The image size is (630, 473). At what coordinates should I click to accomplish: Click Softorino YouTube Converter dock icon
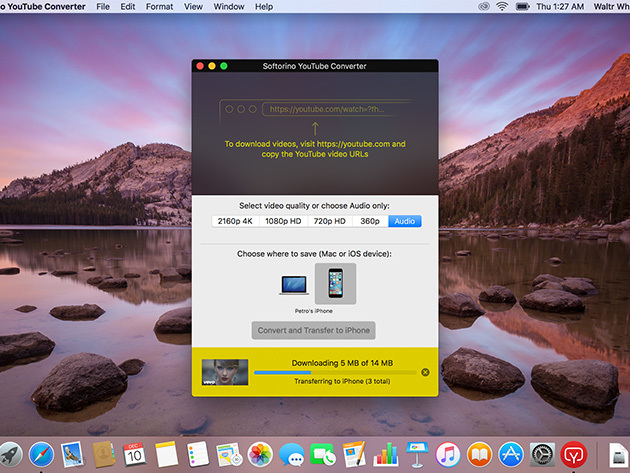click(x=573, y=455)
